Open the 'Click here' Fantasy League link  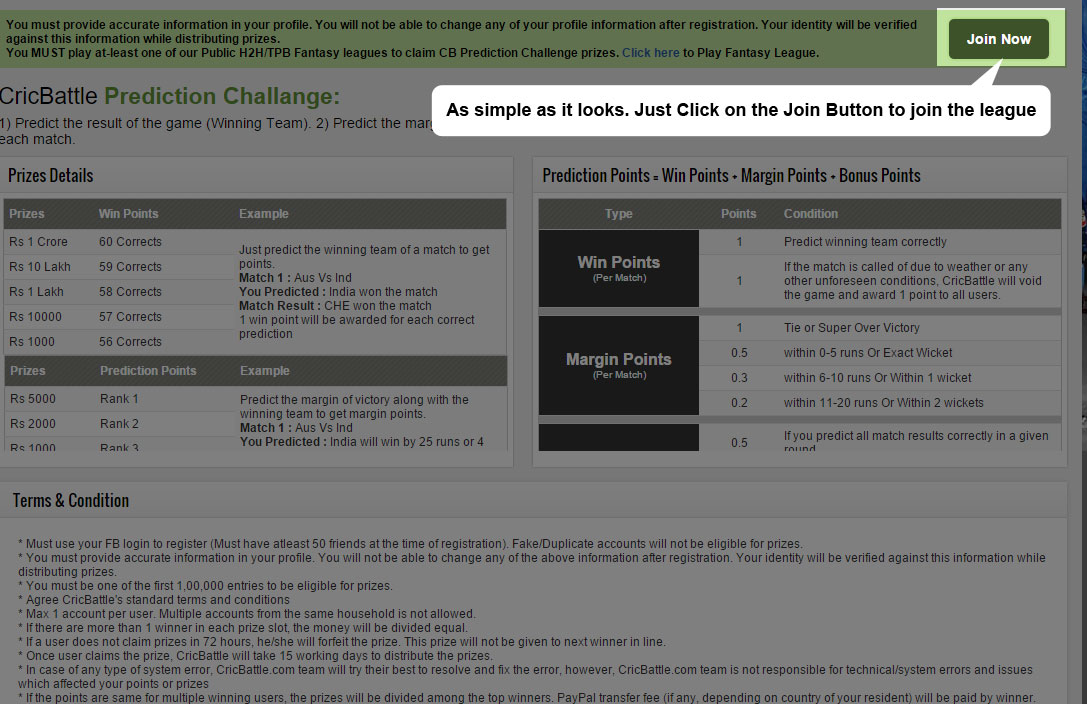(x=650, y=53)
